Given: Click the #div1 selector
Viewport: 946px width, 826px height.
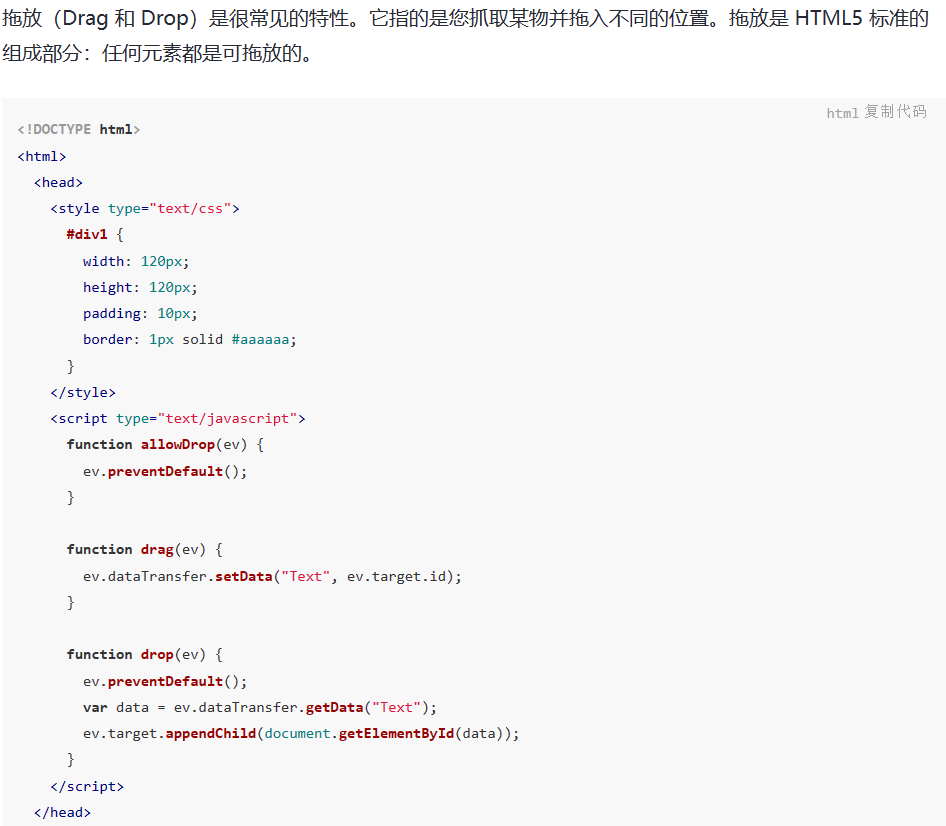Looking at the screenshot, I should 87,234.
